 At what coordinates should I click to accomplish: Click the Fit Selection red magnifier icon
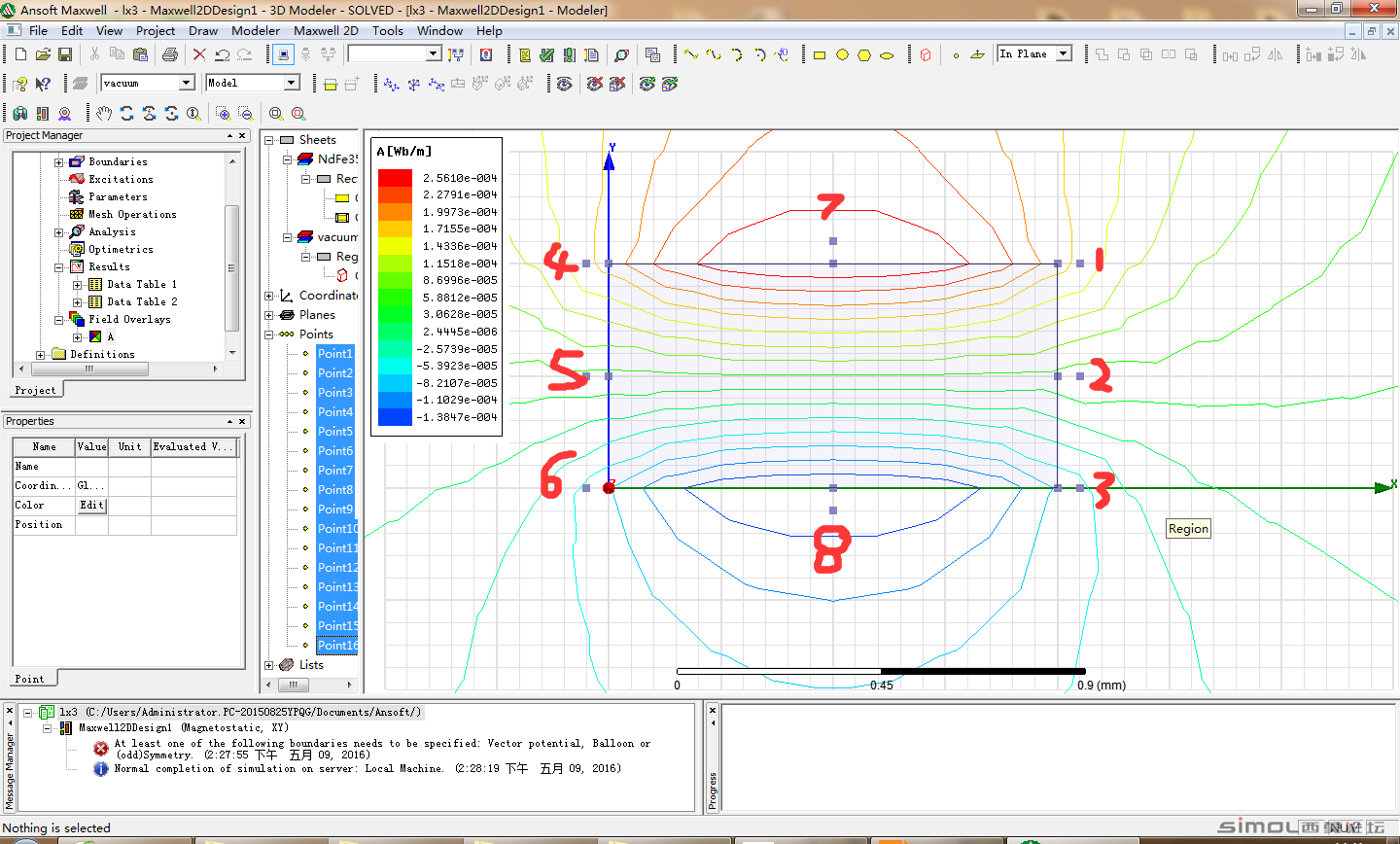tap(298, 114)
